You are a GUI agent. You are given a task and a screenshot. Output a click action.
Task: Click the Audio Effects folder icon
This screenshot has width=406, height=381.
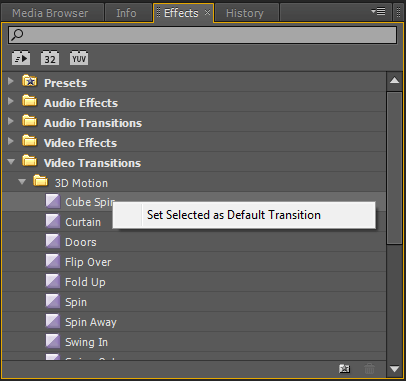(30, 101)
